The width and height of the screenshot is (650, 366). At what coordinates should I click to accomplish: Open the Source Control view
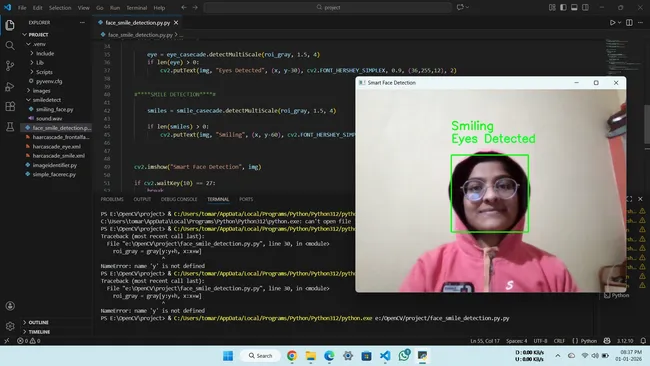tap(10, 66)
